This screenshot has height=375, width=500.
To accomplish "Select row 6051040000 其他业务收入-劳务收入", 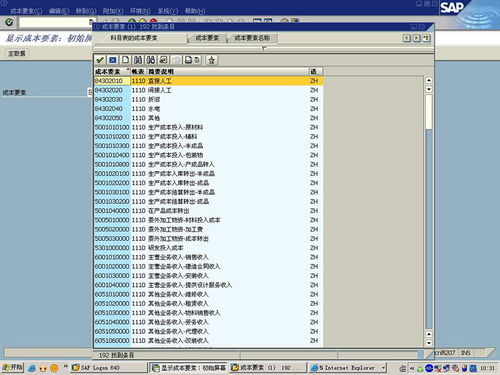I will [x=208, y=322].
